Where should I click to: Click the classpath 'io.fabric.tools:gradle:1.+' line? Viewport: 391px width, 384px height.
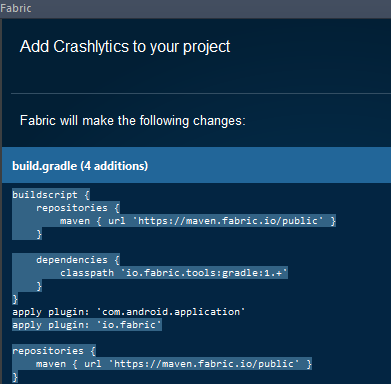173,273
